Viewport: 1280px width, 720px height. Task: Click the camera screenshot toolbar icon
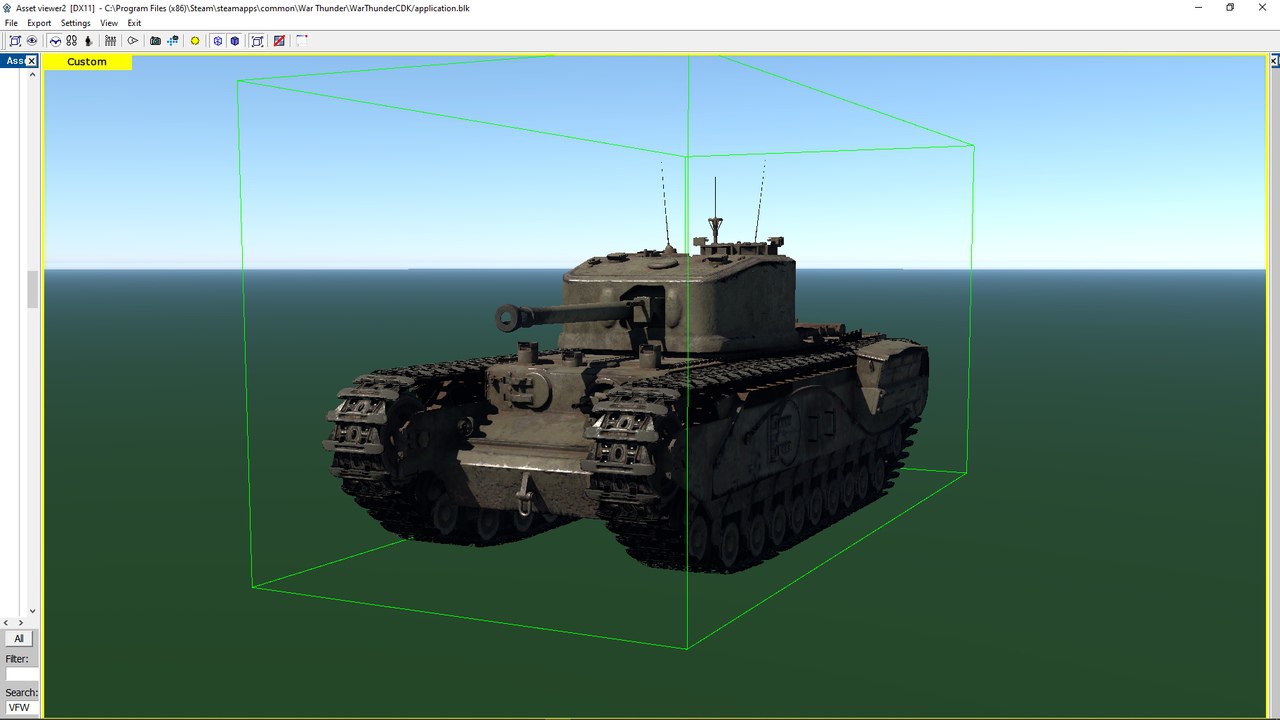pyautogui.click(x=155, y=41)
